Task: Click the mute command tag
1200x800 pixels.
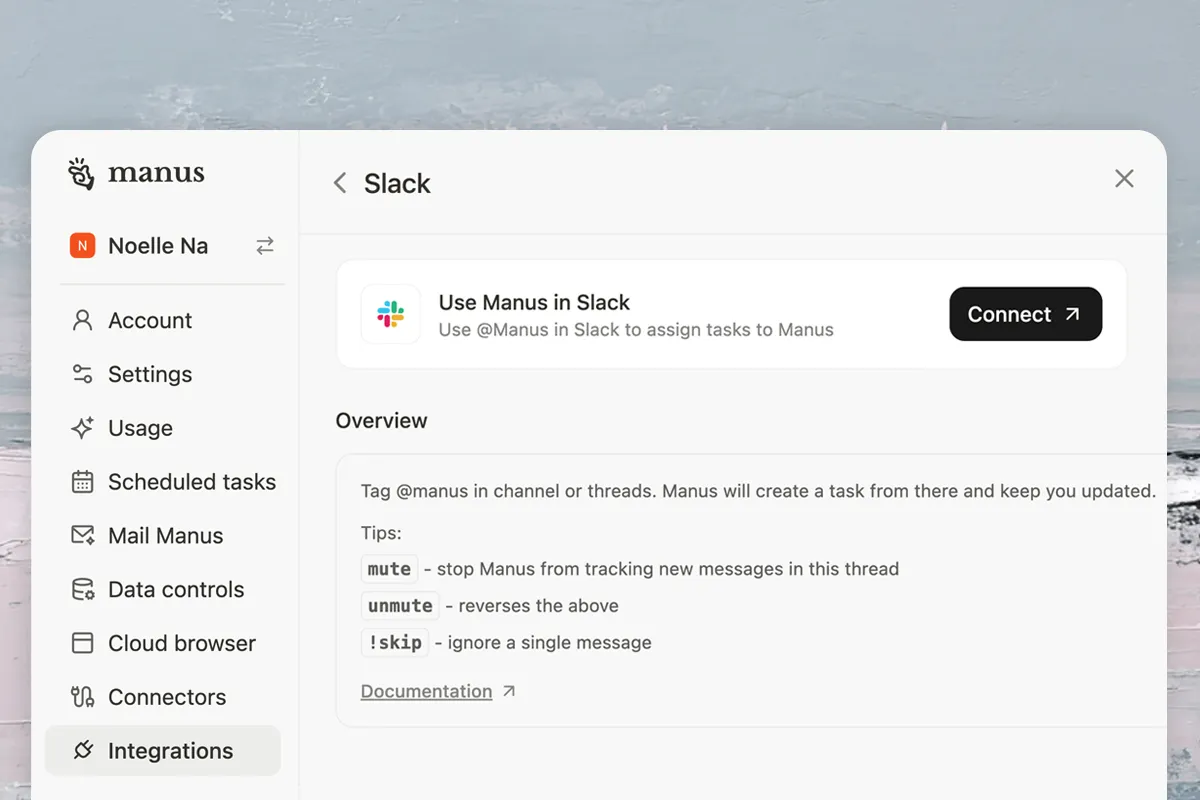Action: point(389,569)
